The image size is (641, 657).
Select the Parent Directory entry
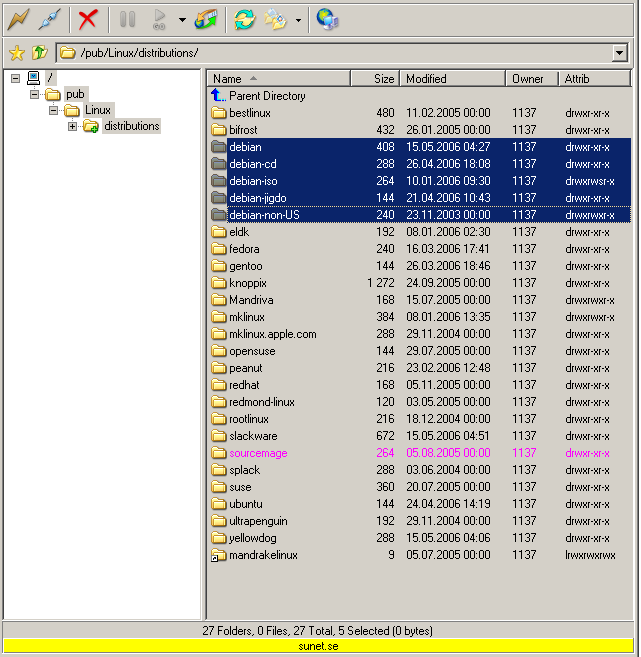point(266,96)
